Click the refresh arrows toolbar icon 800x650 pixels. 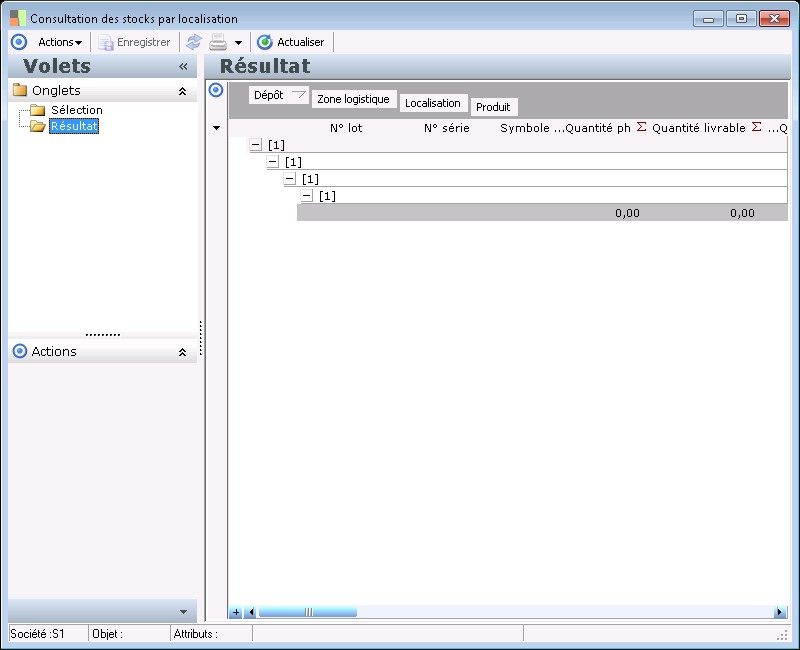coord(194,42)
